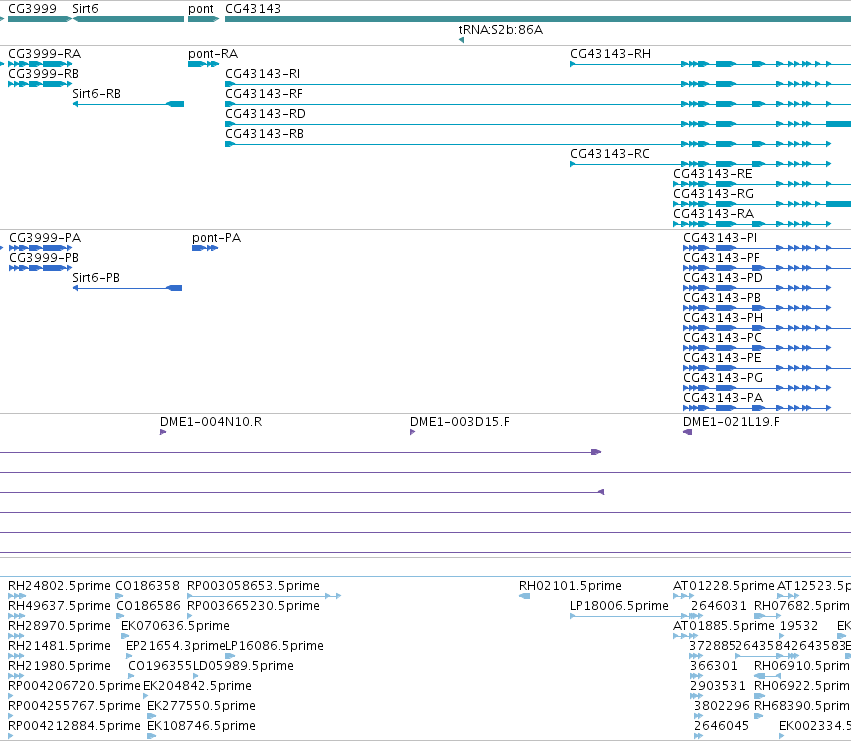Open EST LP18006.5prime
Image resolution: width=851 pixels, height=741 pixels.
click(x=619, y=606)
